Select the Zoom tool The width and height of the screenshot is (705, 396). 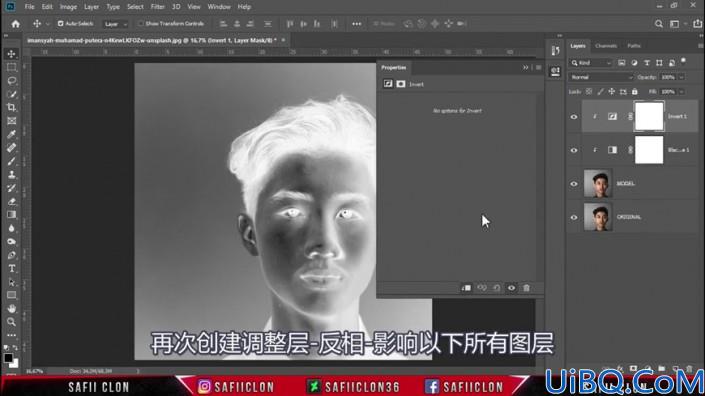tap(12, 322)
